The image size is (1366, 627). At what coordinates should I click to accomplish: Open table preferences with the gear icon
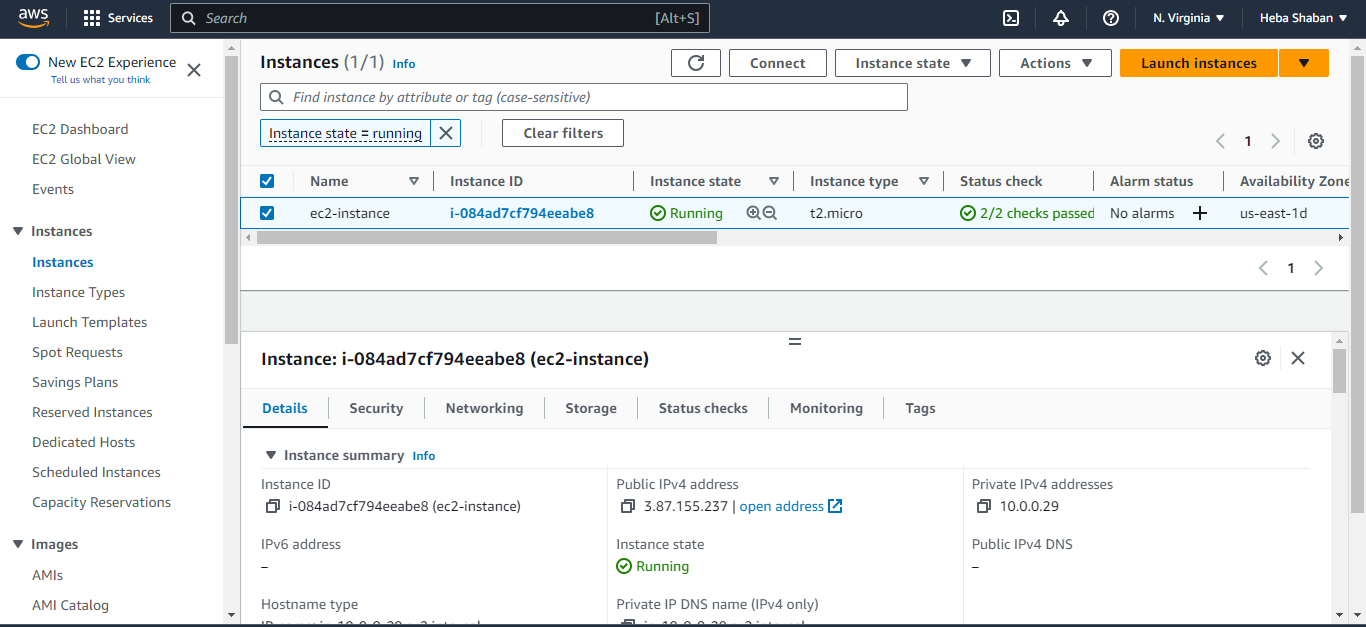[1316, 141]
